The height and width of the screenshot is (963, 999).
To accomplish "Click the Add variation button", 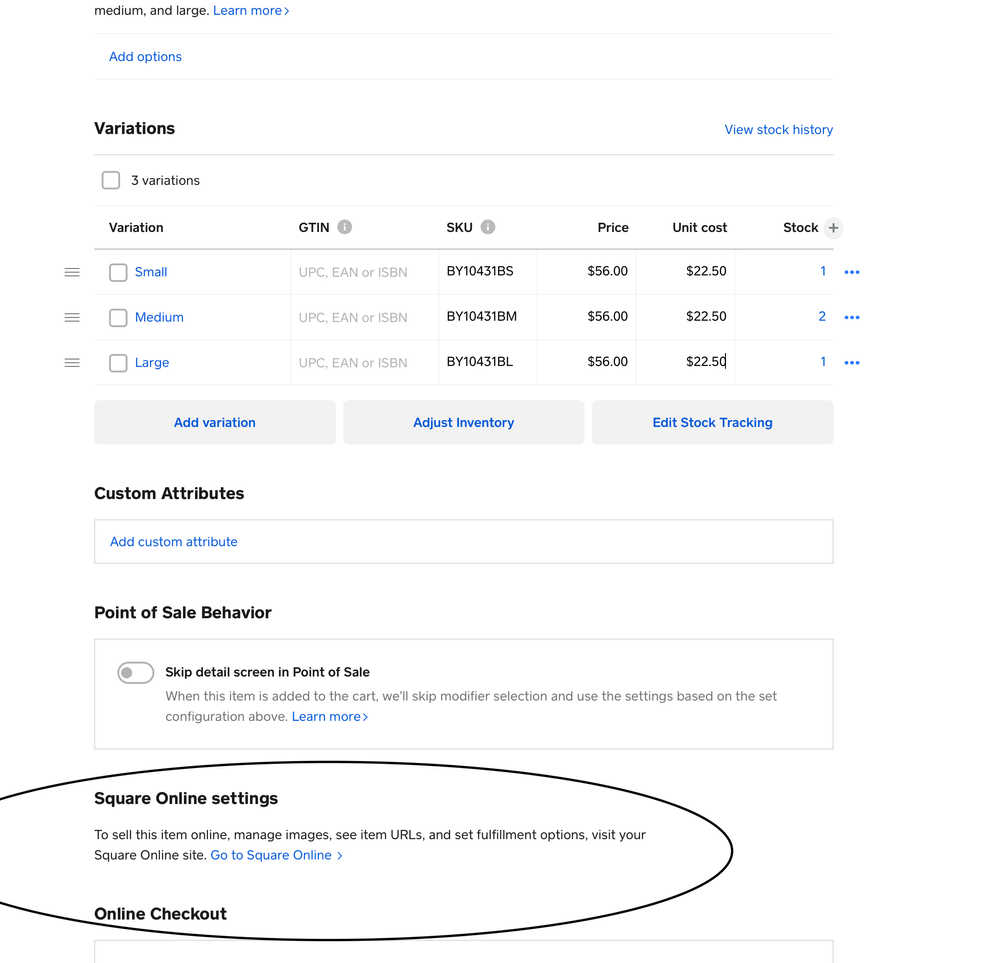I will coord(215,423).
